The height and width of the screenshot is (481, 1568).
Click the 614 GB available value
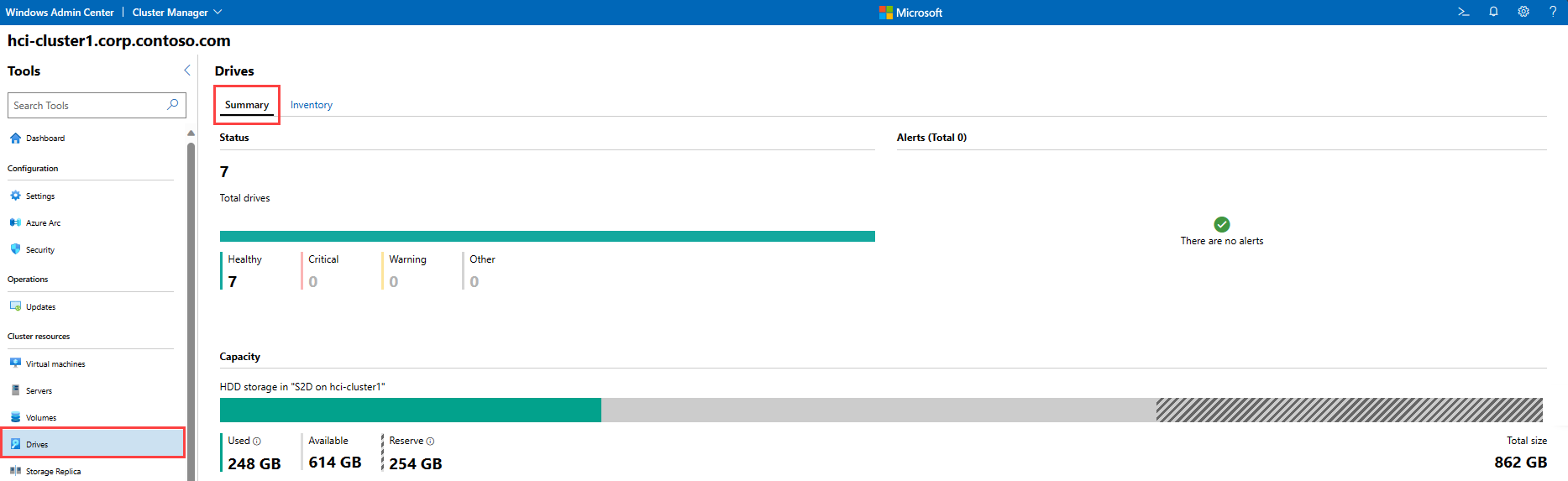335,463
